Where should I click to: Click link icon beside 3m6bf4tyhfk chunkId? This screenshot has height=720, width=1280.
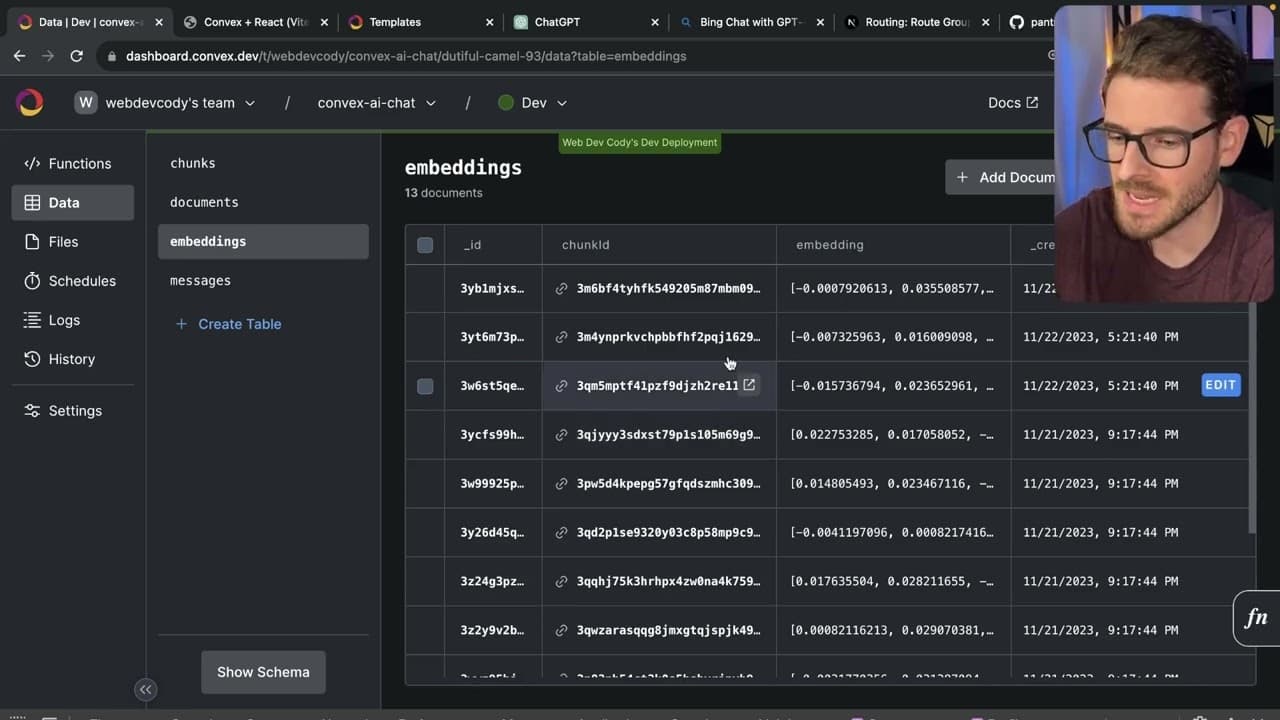click(562, 289)
